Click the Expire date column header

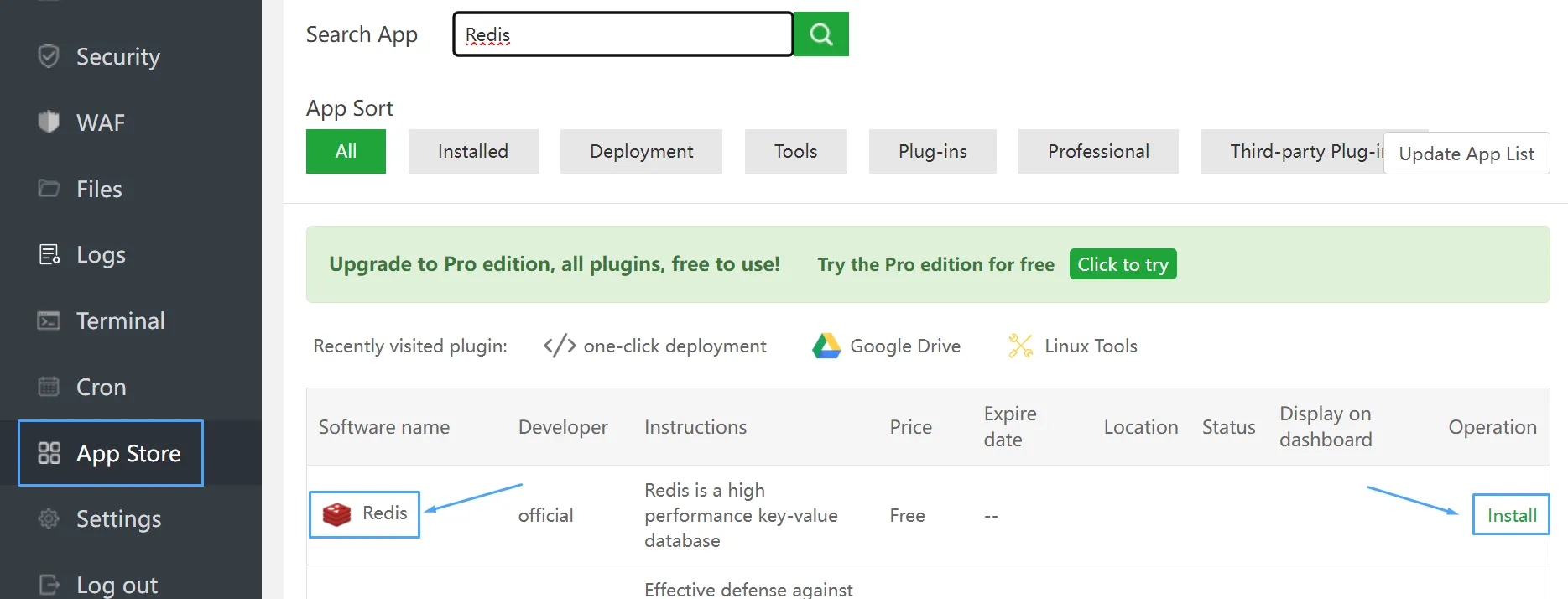1010,426
